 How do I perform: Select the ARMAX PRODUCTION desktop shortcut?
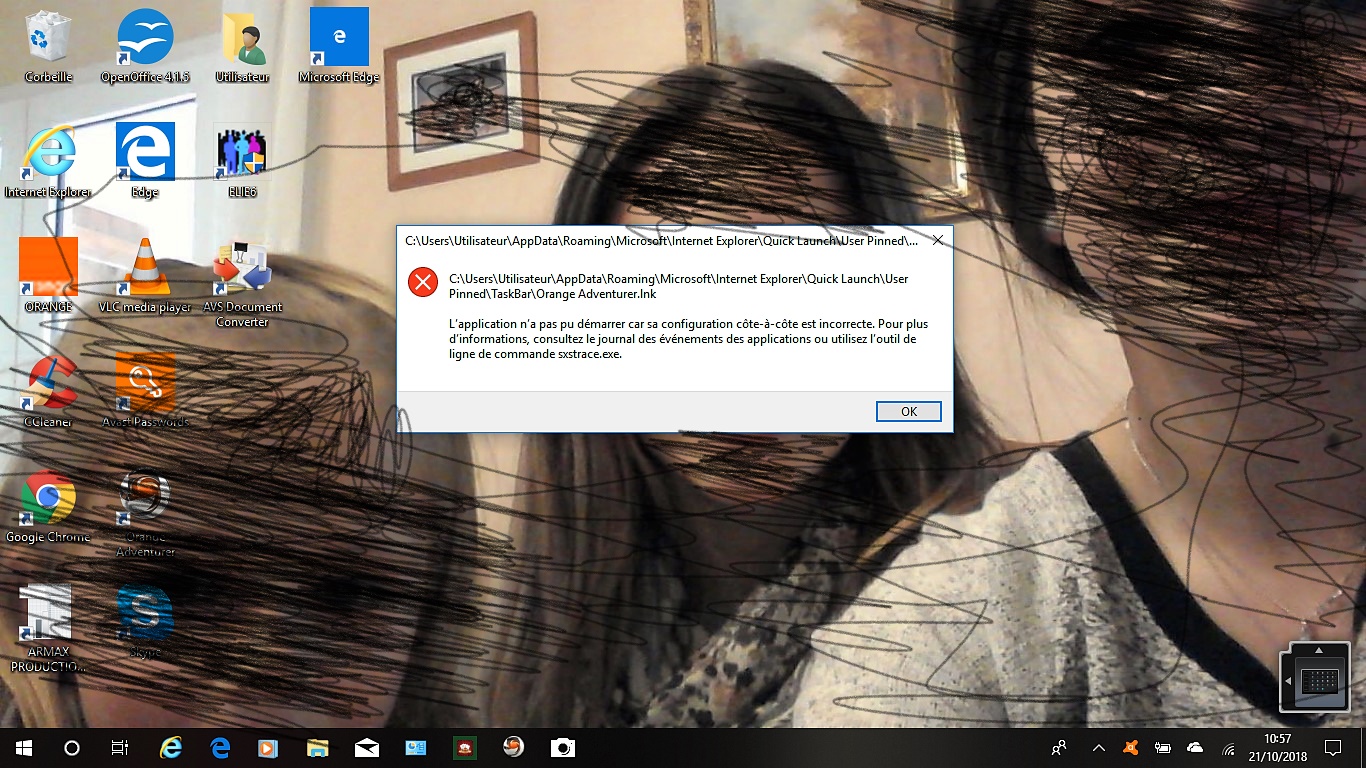[48, 628]
